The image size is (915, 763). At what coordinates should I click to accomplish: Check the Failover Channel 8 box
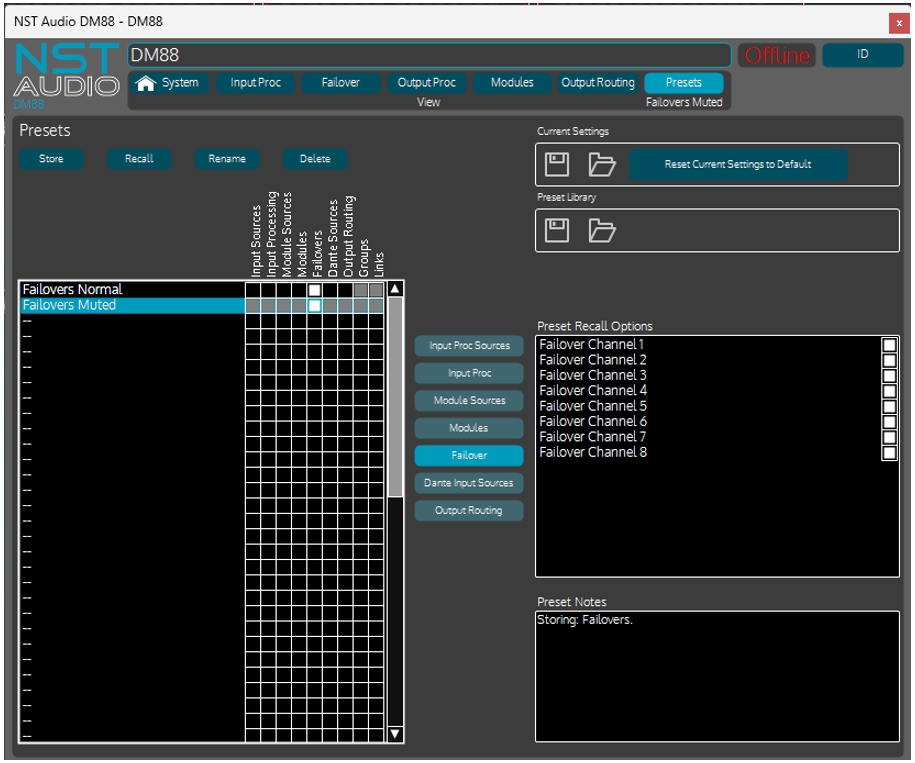889,453
